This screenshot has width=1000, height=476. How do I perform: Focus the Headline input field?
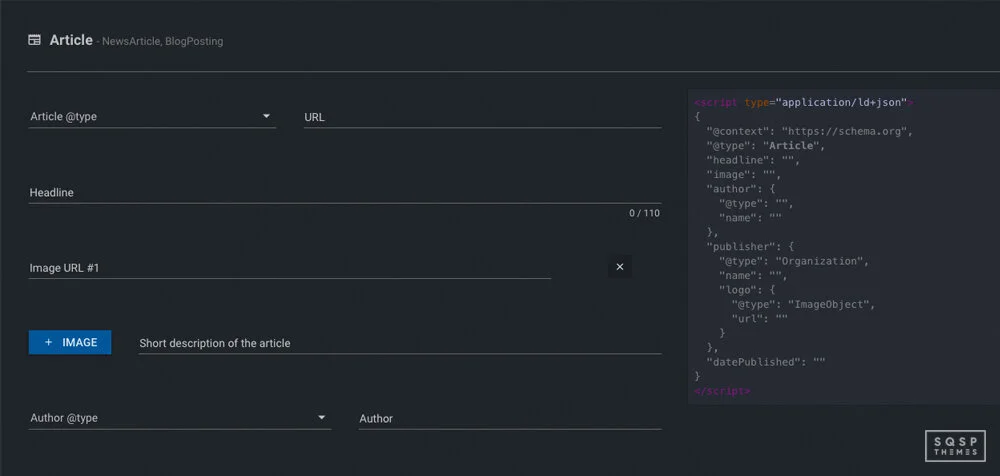[345, 192]
